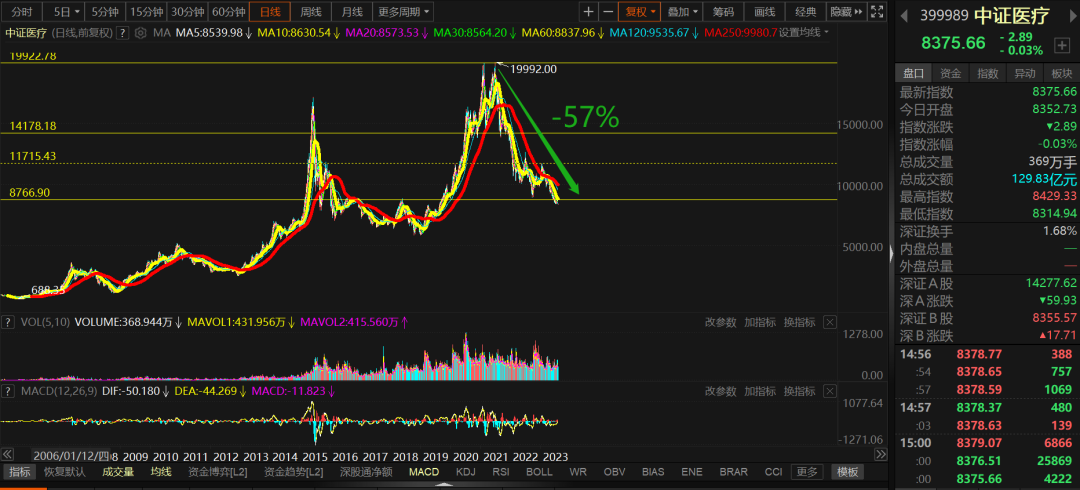Click the 恢复默认 restore default button
Screen dimensions: 1080x490
[x=65, y=472]
